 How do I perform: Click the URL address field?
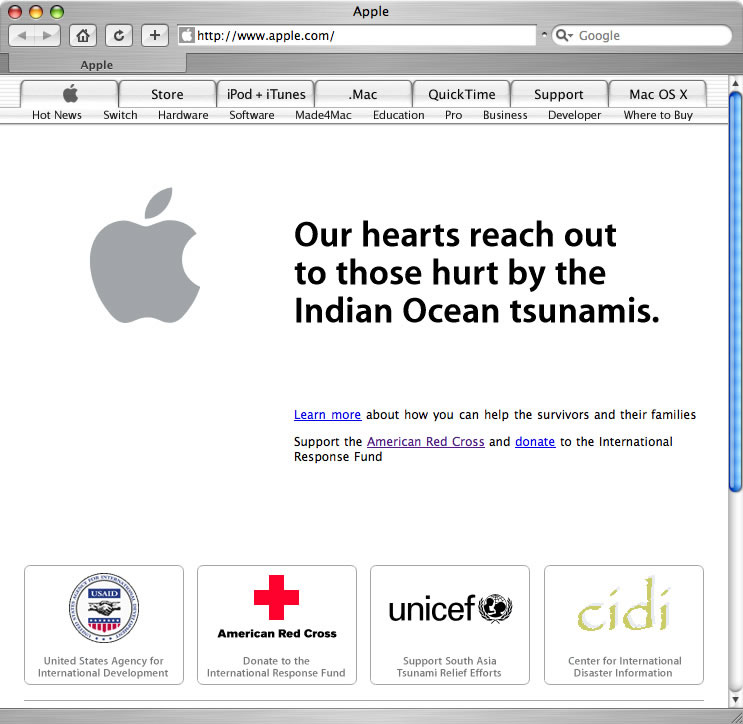click(357, 36)
